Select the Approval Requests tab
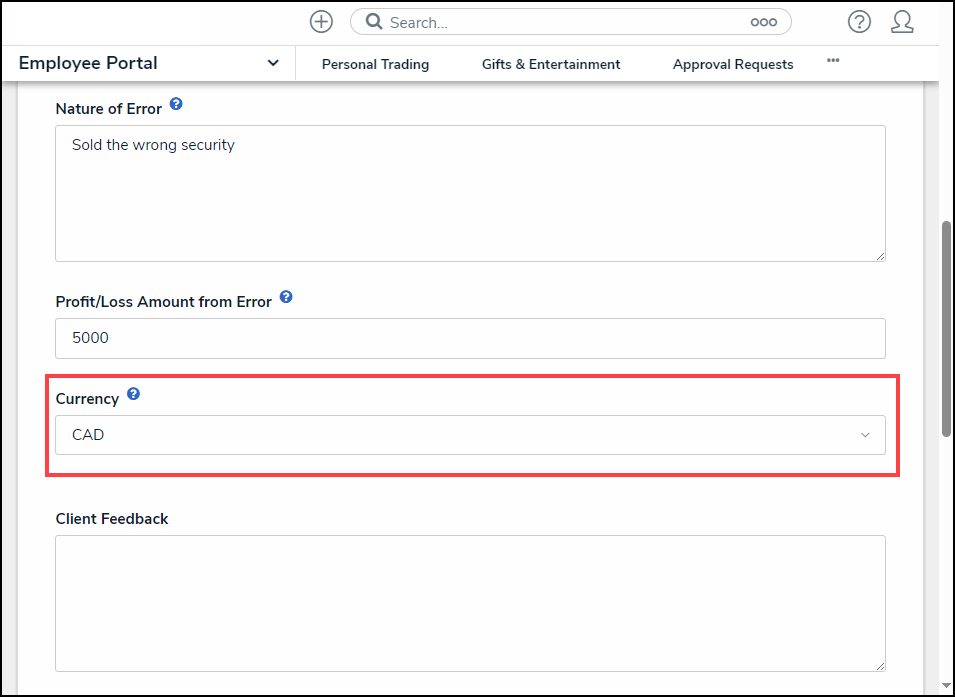Image resolution: width=955 pixels, height=697 pixels. tap(733, 64)
